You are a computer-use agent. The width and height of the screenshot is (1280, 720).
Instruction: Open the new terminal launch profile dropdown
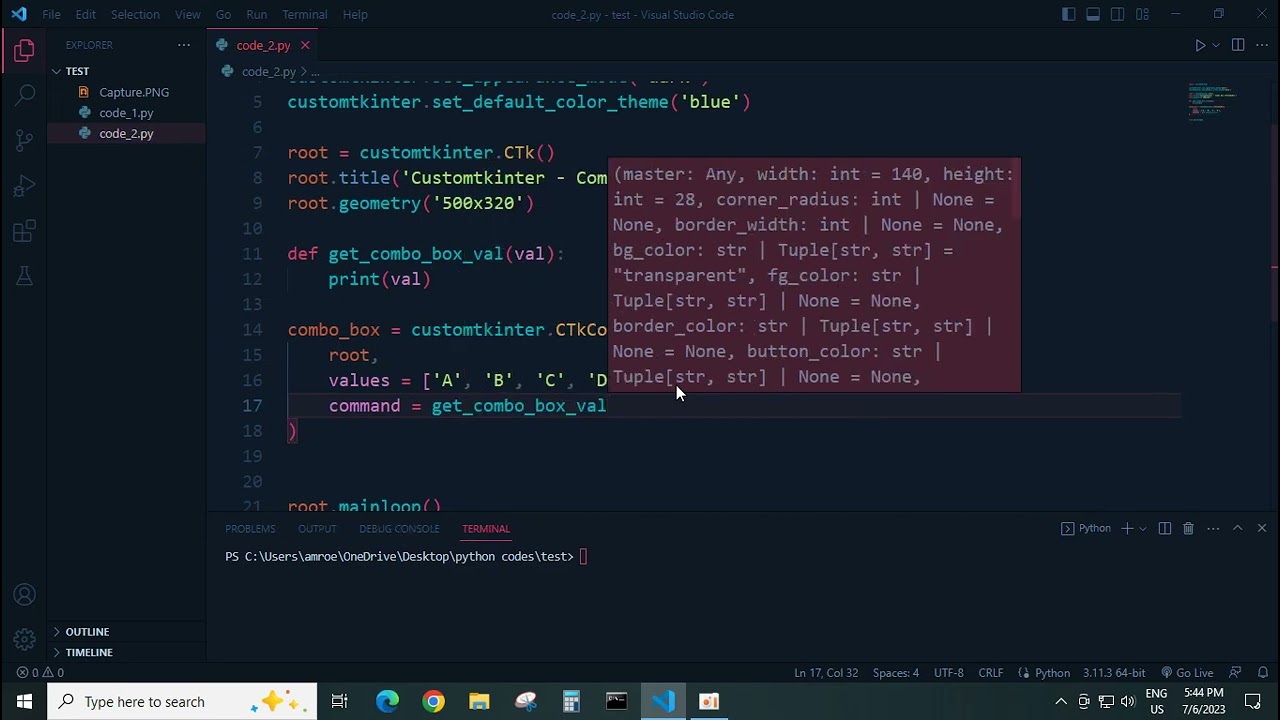click(1142, 528)
